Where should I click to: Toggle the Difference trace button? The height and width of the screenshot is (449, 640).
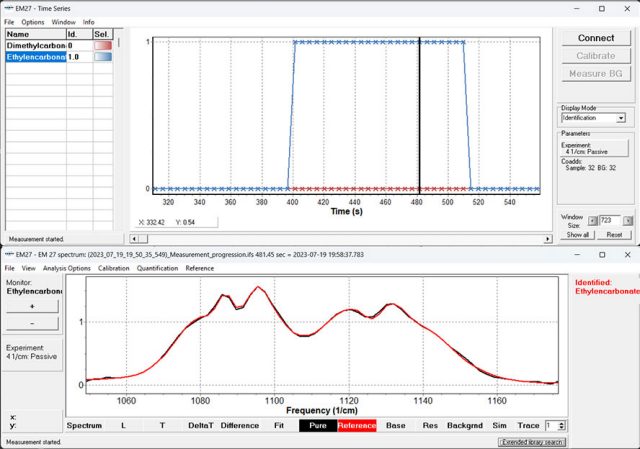240,425
